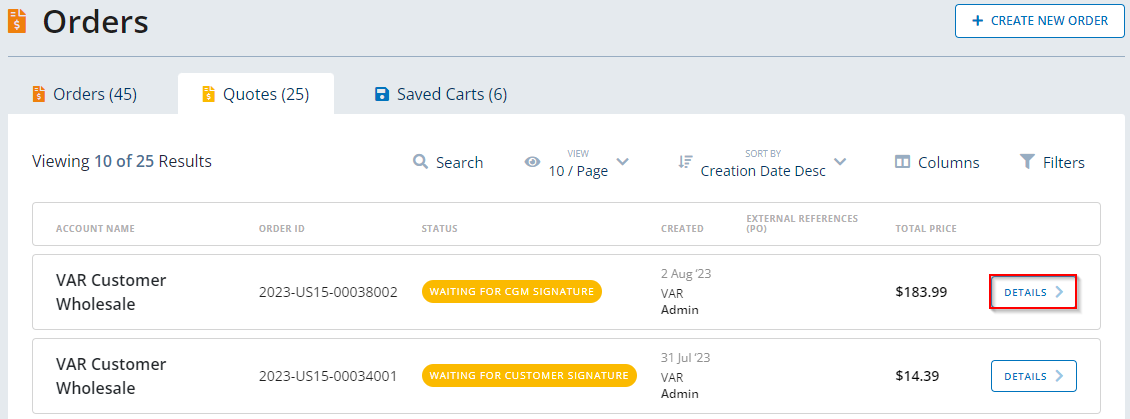The height and width of the screenshot is (419, 1130).
Task: Click the Total Price column header
Action: pos(925,229)
